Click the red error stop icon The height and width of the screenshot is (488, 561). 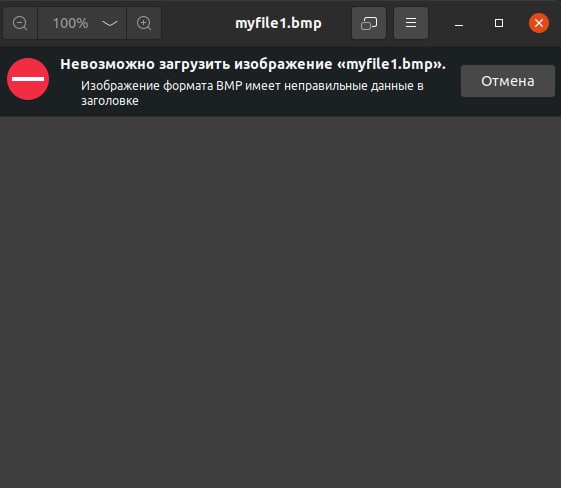point(28,79)
